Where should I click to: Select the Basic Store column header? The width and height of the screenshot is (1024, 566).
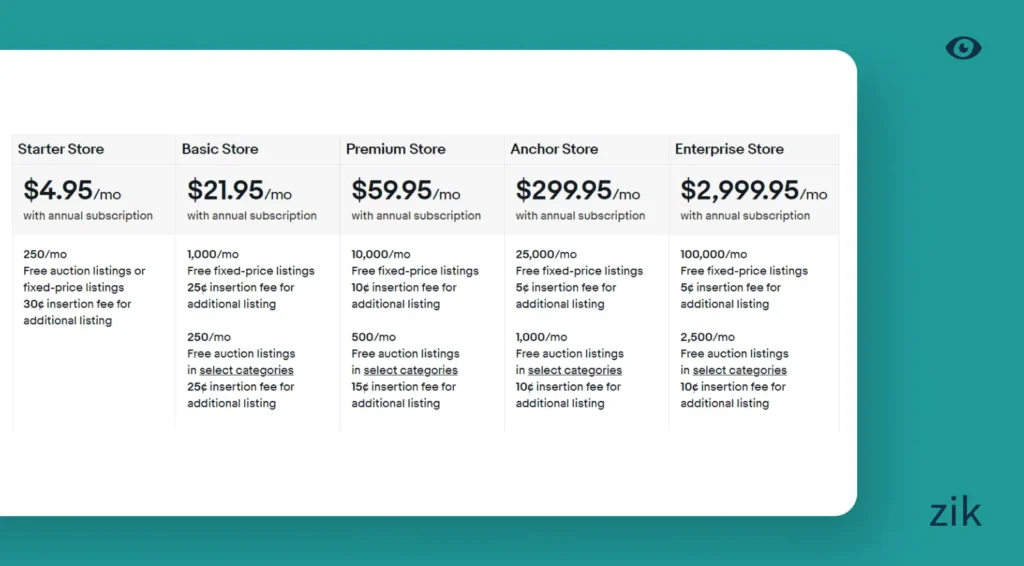tap(220, 149)
